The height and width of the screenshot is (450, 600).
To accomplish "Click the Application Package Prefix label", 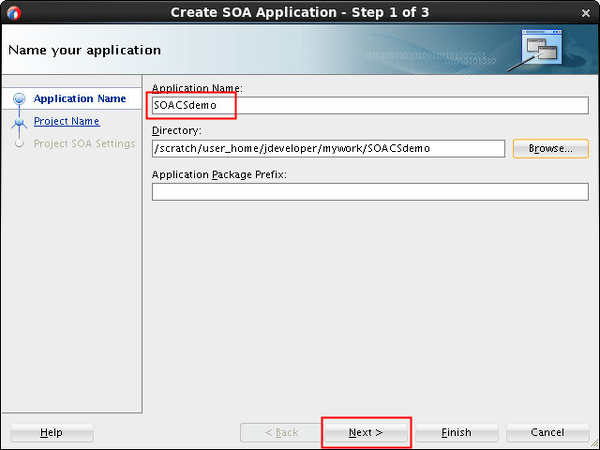I will tap(217, 174).
